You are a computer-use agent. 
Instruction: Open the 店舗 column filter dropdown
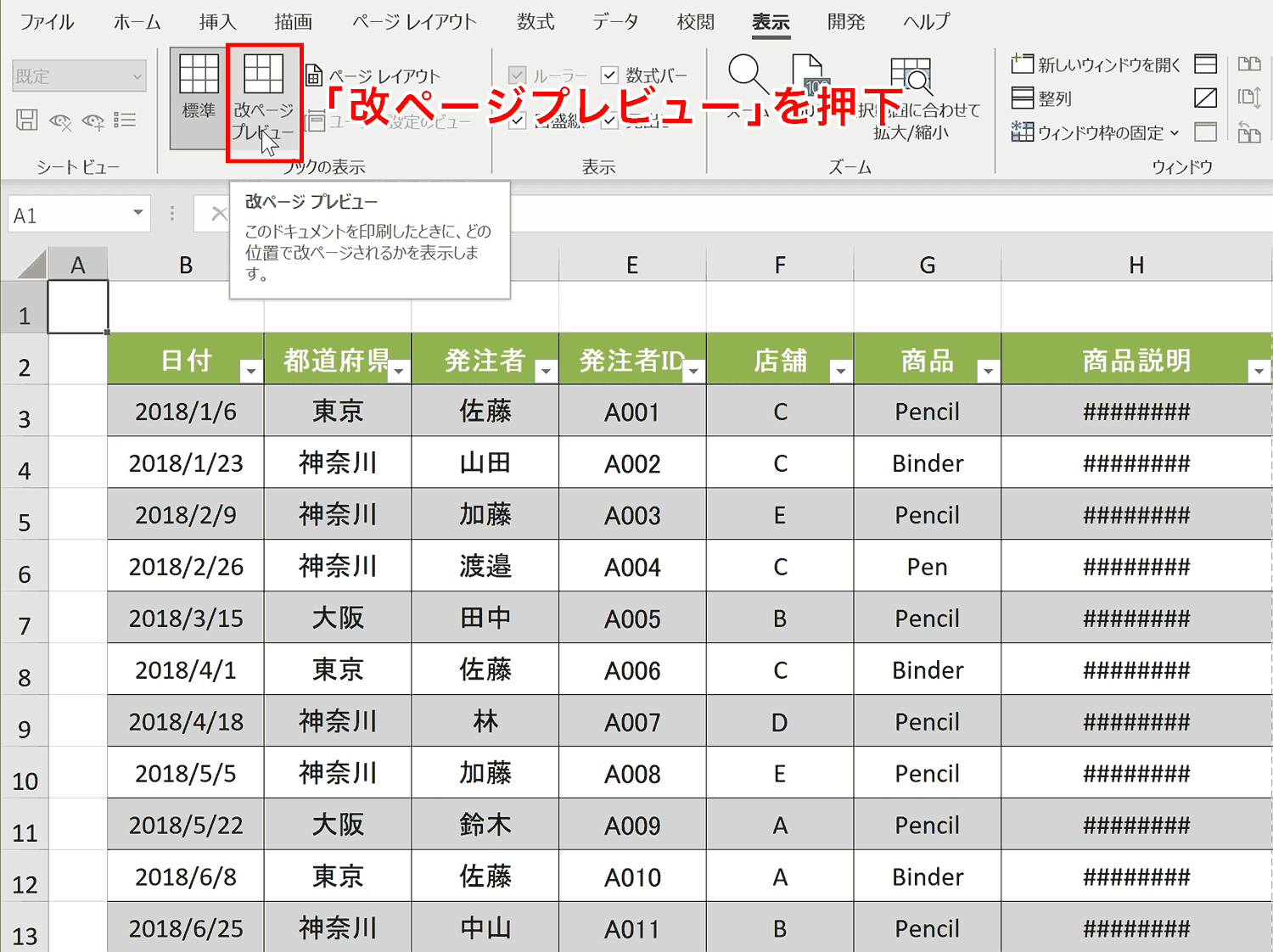pyautogui.click(x=840, y=371)
